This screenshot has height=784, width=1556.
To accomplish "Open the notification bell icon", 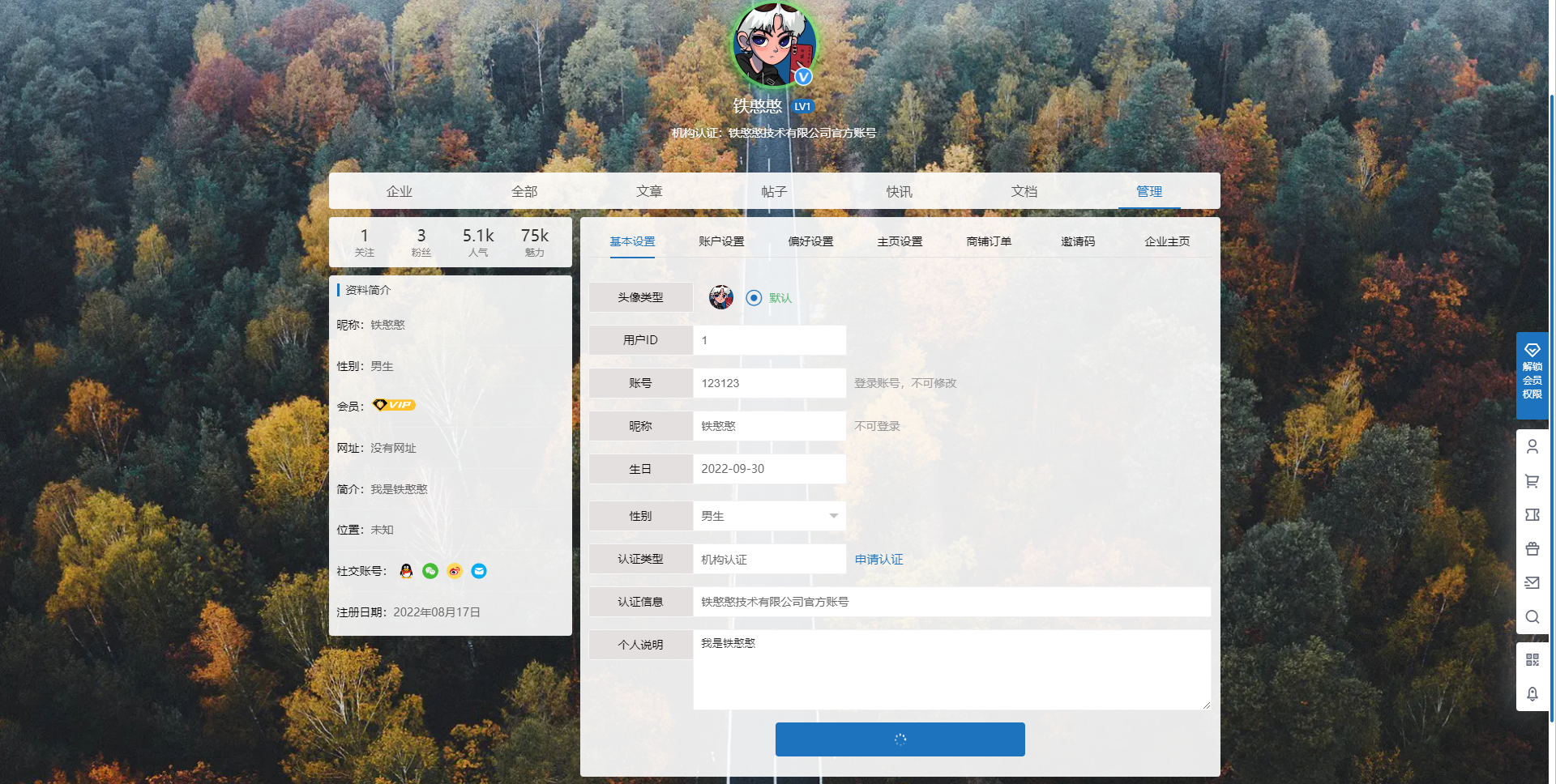I will pyautogui.click(x=1532, y=694).
